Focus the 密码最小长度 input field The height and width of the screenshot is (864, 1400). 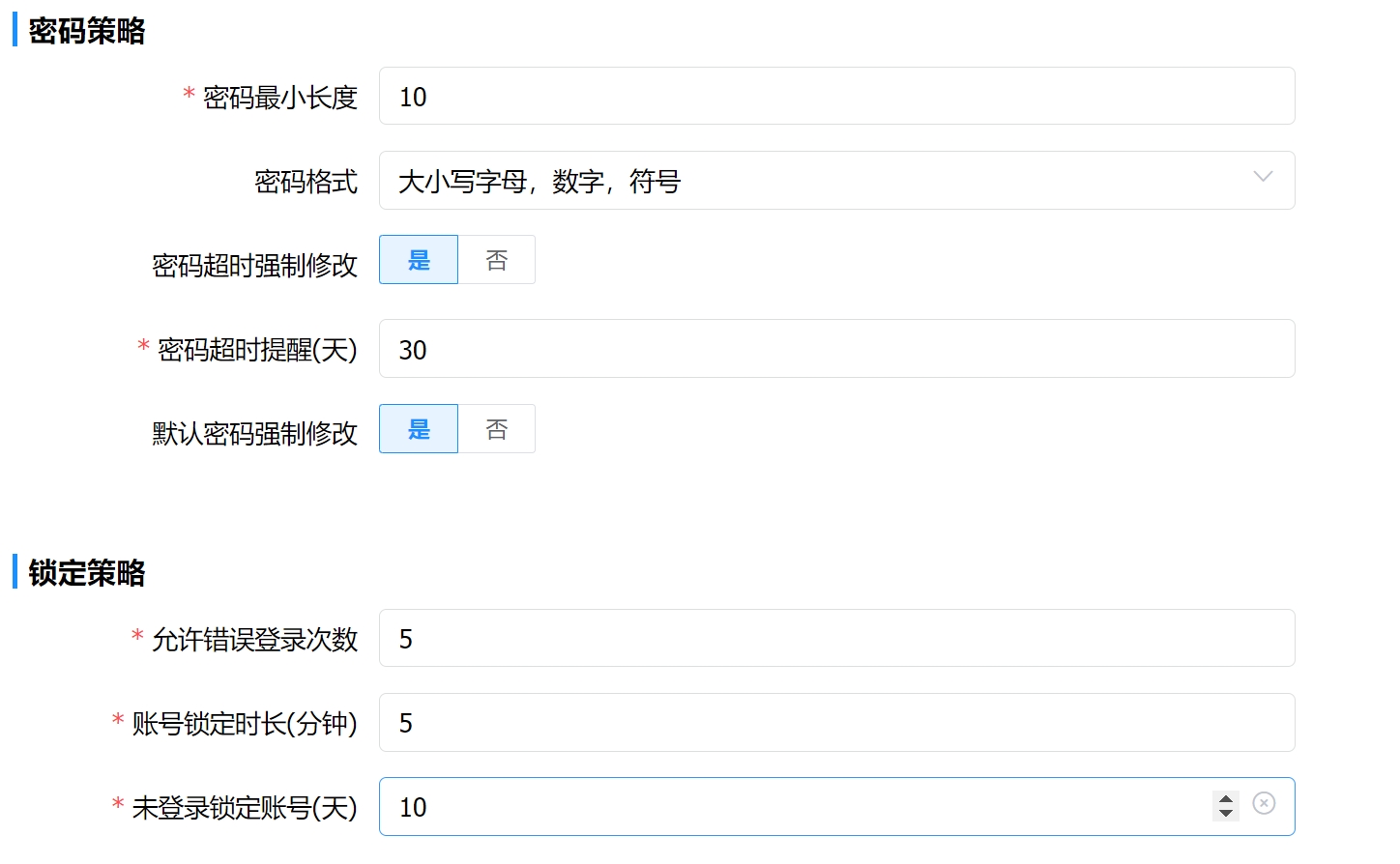836,97
